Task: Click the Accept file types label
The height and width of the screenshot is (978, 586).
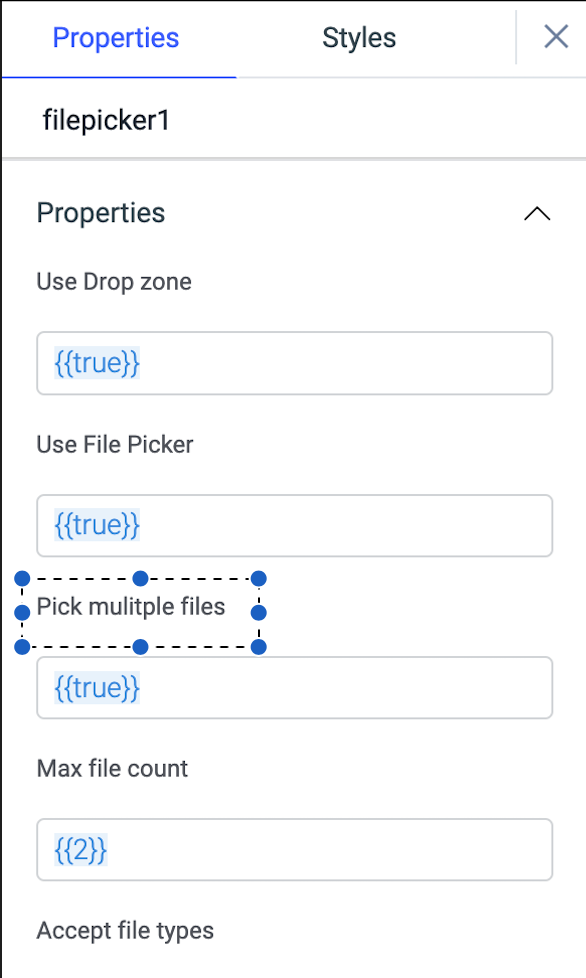Action: tap(125, 931)
